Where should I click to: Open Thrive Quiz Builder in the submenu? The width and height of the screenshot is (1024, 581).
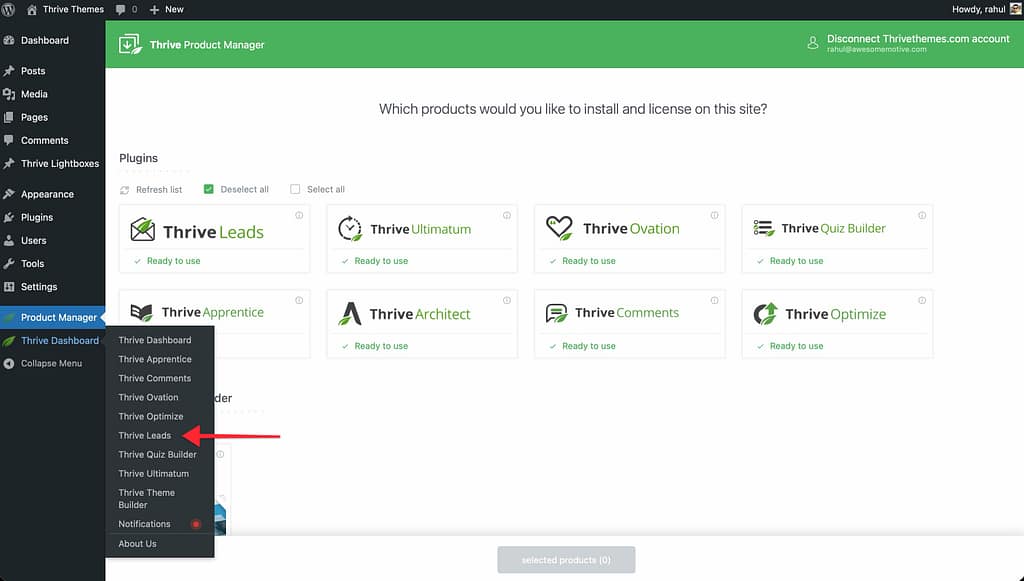157,455
